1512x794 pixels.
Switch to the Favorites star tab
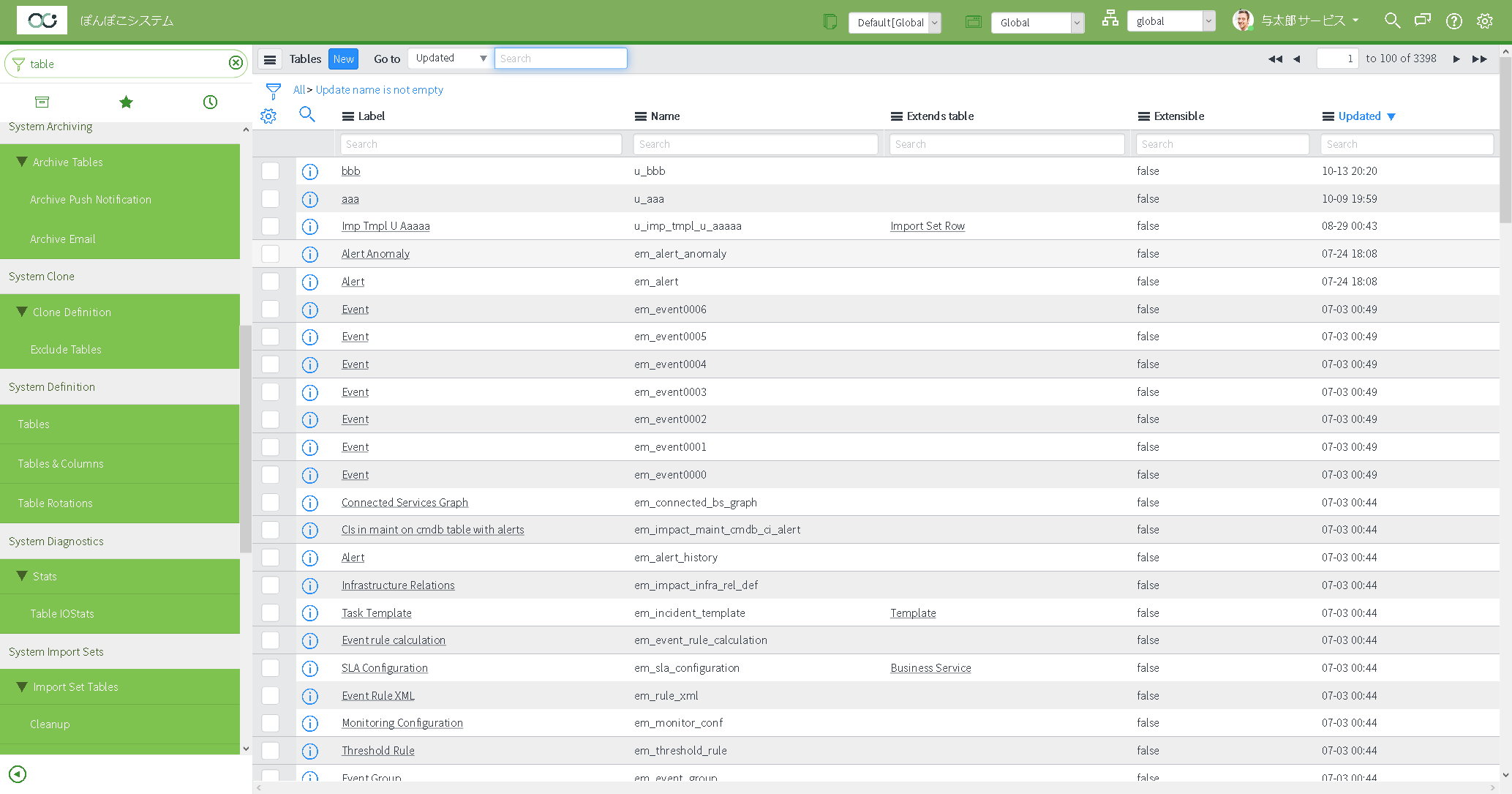(x=126, y=102)
